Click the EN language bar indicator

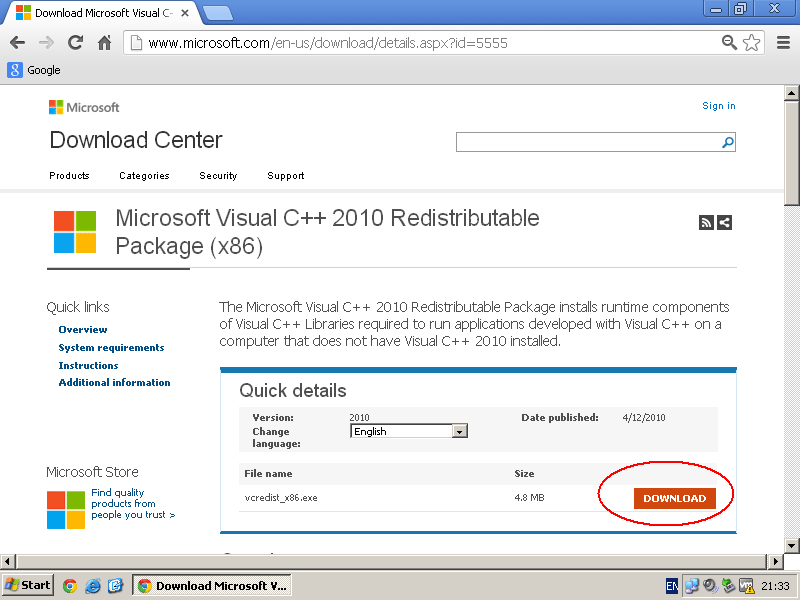(x=672, y=586)
